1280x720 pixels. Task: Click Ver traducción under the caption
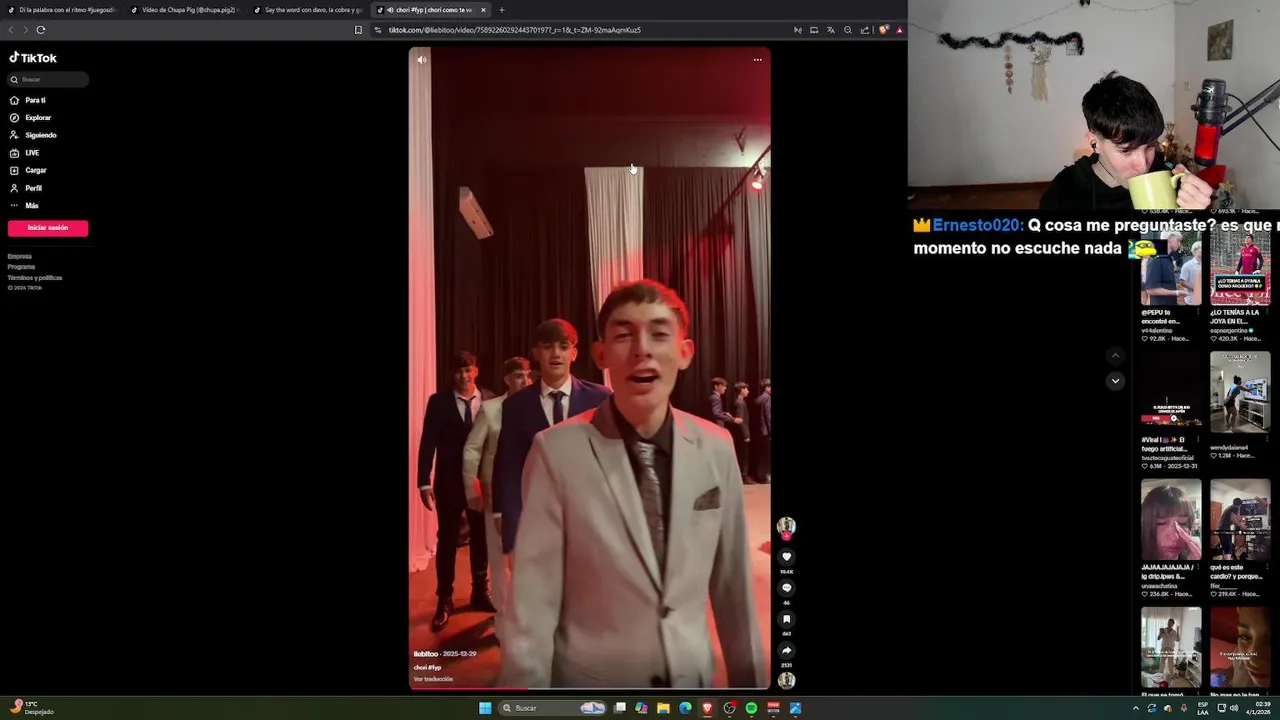click(433, 679)
